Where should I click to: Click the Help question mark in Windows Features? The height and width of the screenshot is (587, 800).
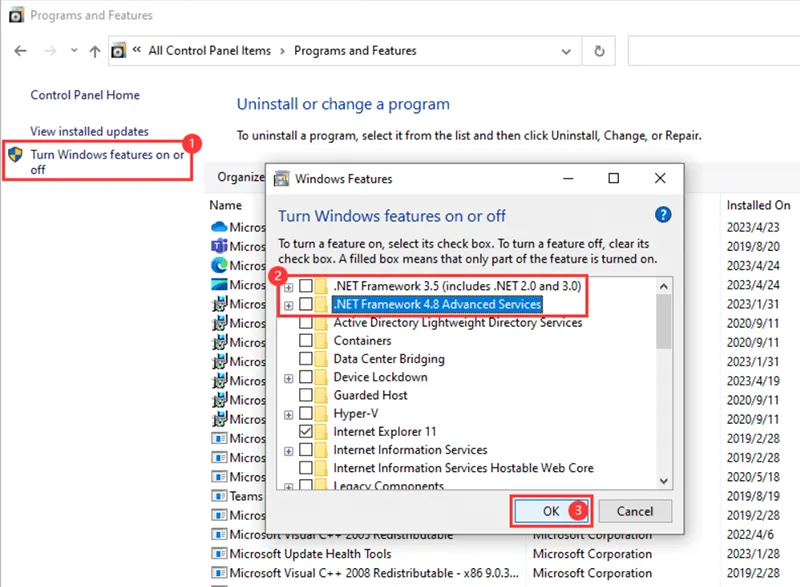[662, 215]
